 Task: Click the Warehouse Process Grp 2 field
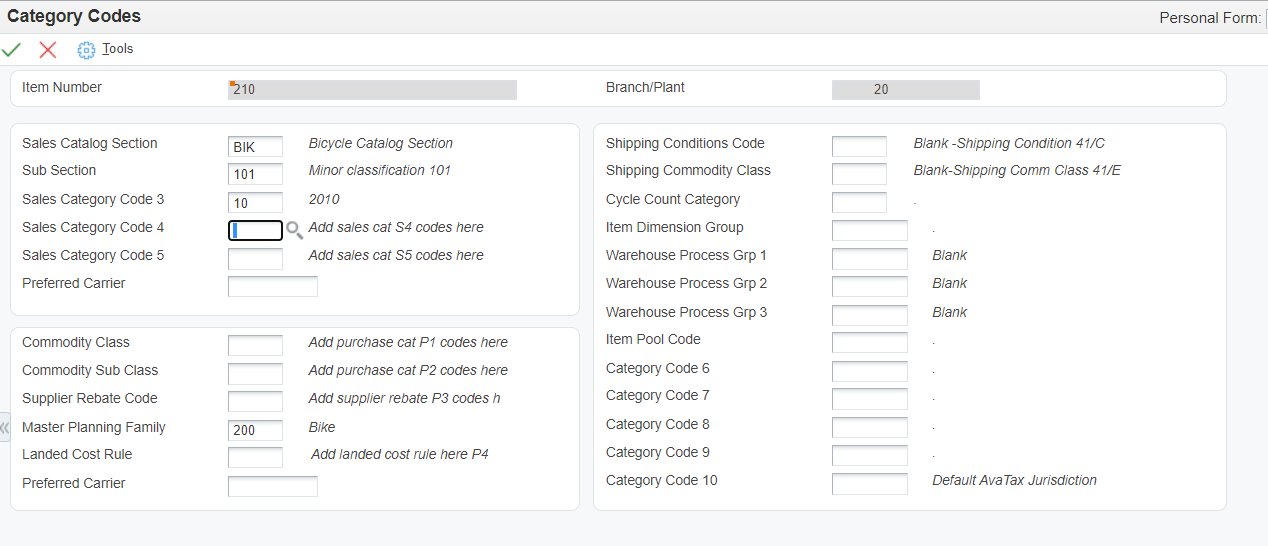870,287
